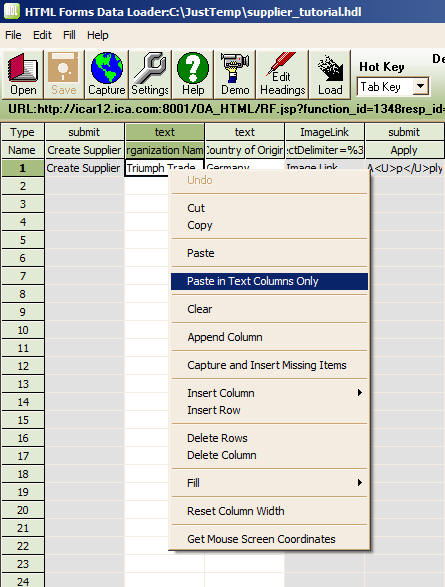
Task: Select Cut from the context menu
Action: pyautogui.click(x=269, y=208)
